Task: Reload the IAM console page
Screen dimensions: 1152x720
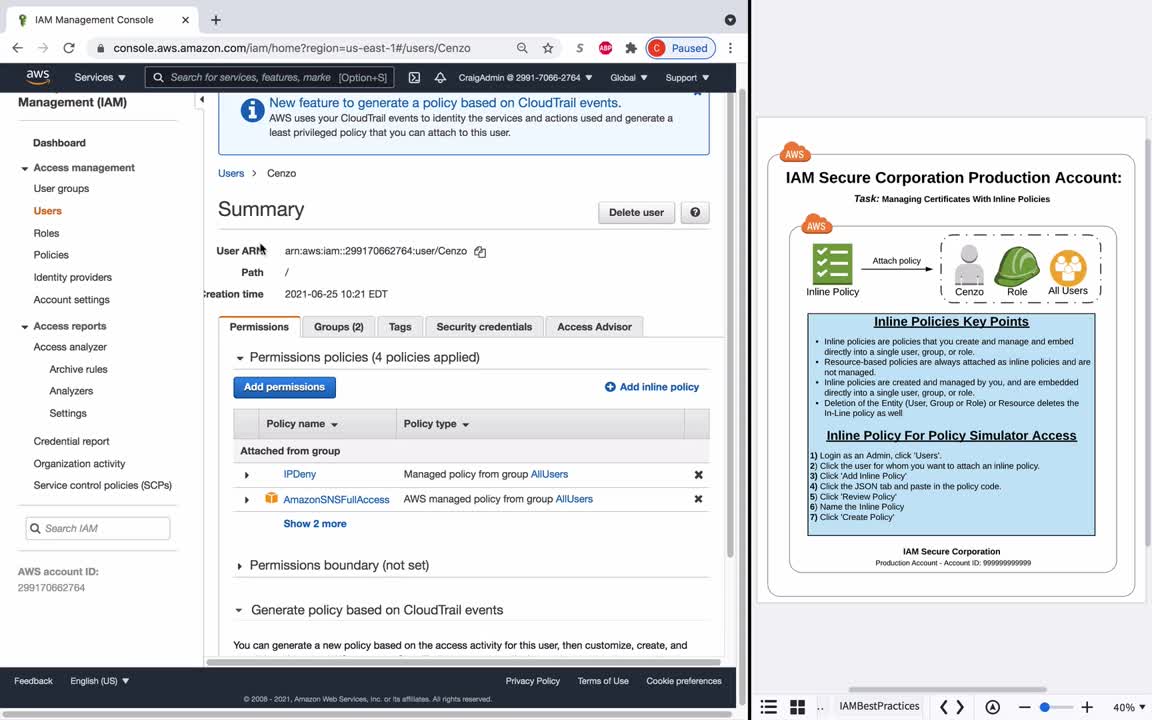Action: point(69,48)
